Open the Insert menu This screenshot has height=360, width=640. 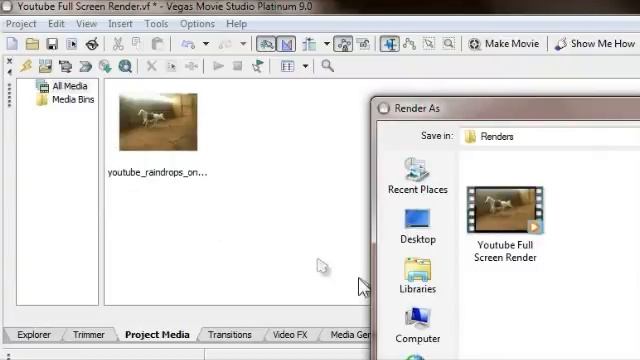120,24
